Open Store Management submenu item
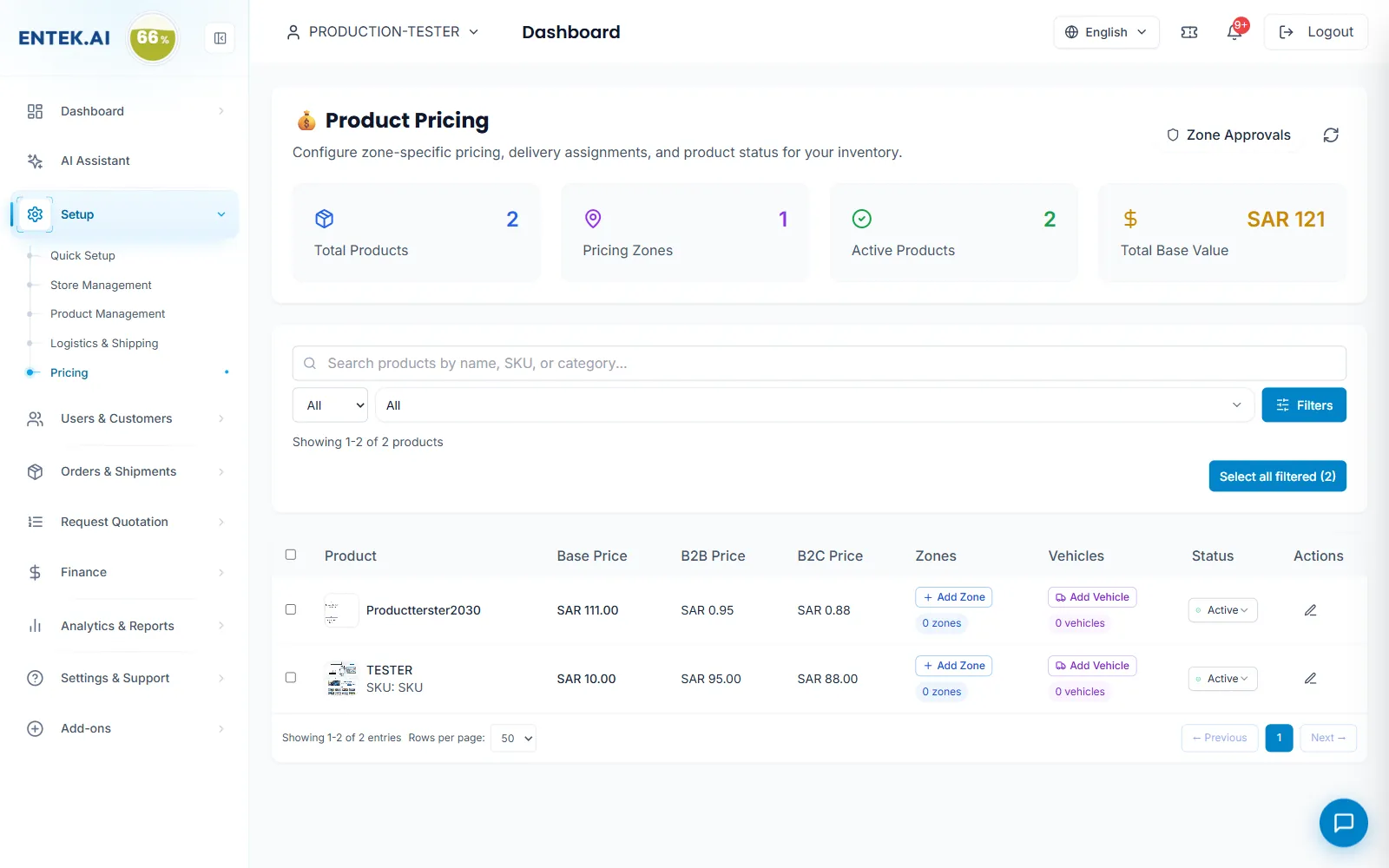1389x868 pixels. click(101, 285)
